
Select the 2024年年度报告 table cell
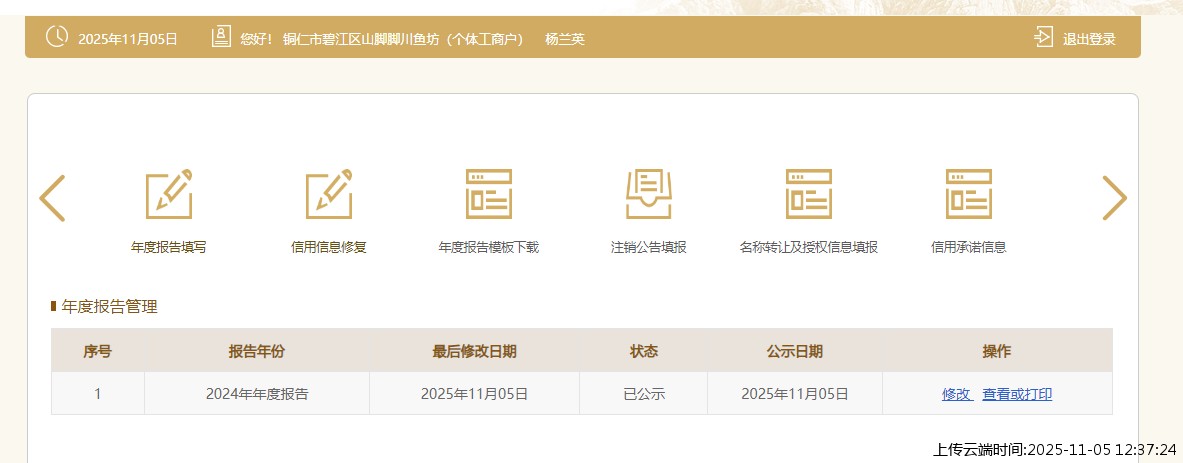coord(257,394)
